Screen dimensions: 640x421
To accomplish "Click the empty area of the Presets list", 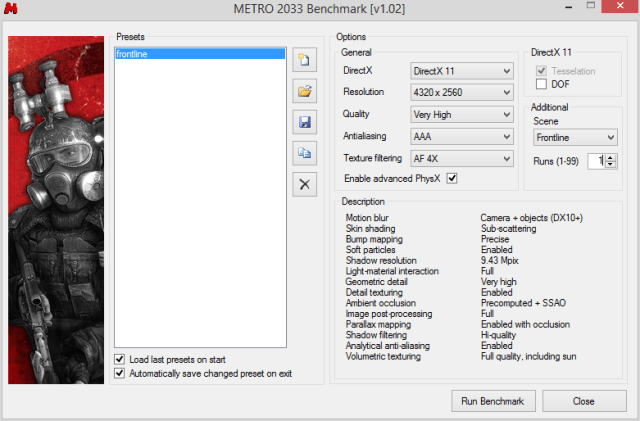I will point(200,203).
